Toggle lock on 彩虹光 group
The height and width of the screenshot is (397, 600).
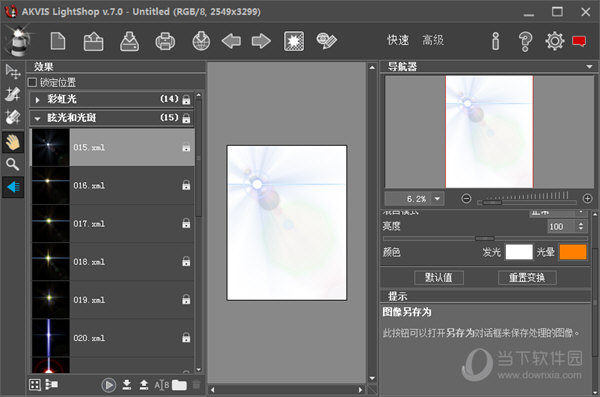(x=186, y=100)
